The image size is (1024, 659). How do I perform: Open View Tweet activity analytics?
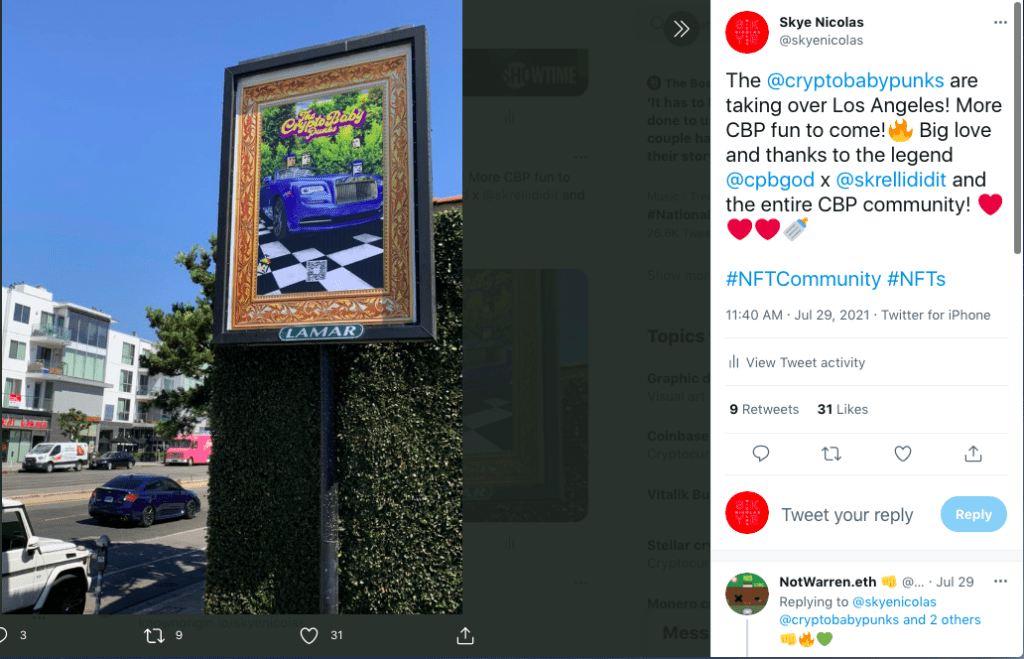pos(797,362)
